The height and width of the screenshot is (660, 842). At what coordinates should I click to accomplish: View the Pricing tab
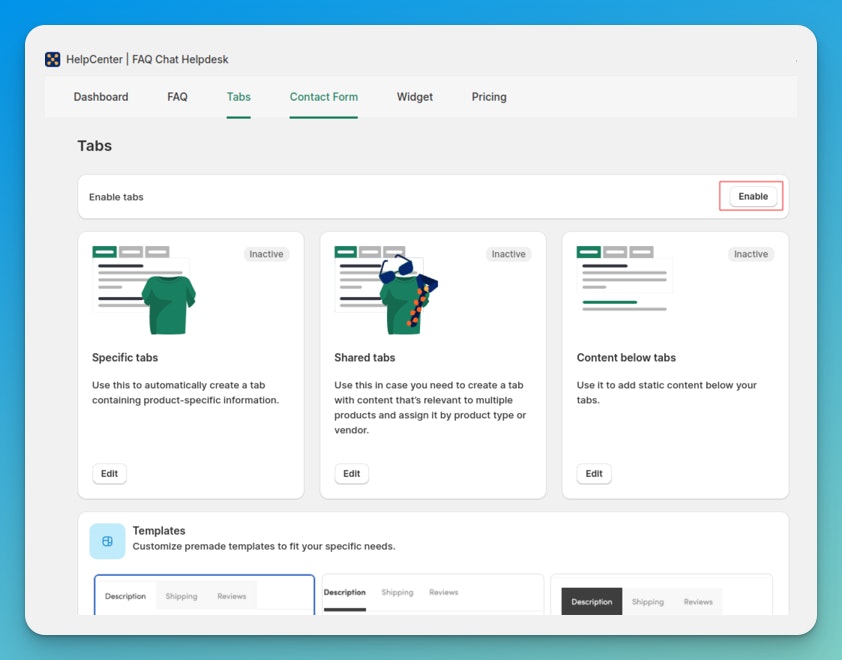coord(489,97)
